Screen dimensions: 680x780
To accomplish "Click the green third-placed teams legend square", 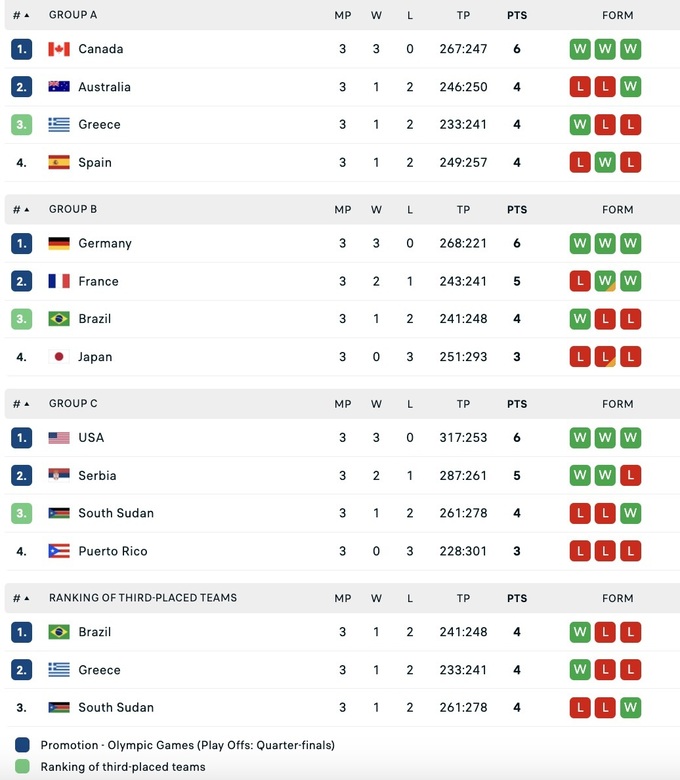I will click(22, 767).
